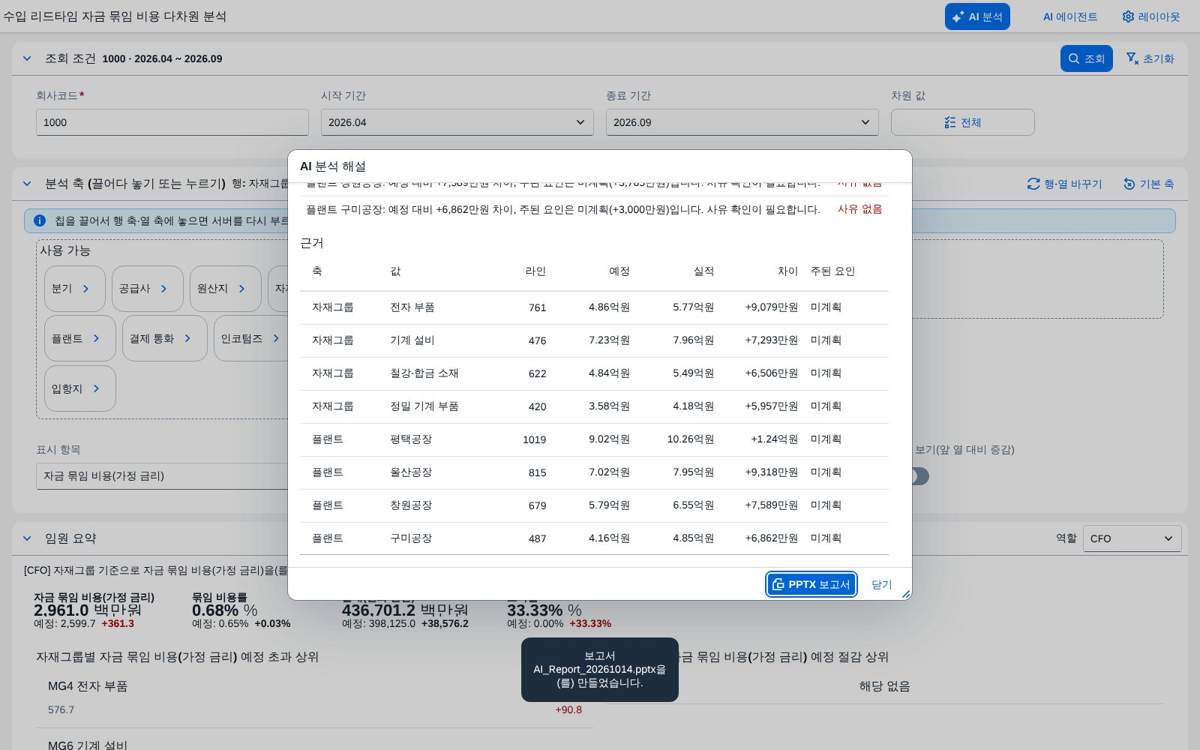
Task: Click the 라인 column header
Action: pos(536,271)
